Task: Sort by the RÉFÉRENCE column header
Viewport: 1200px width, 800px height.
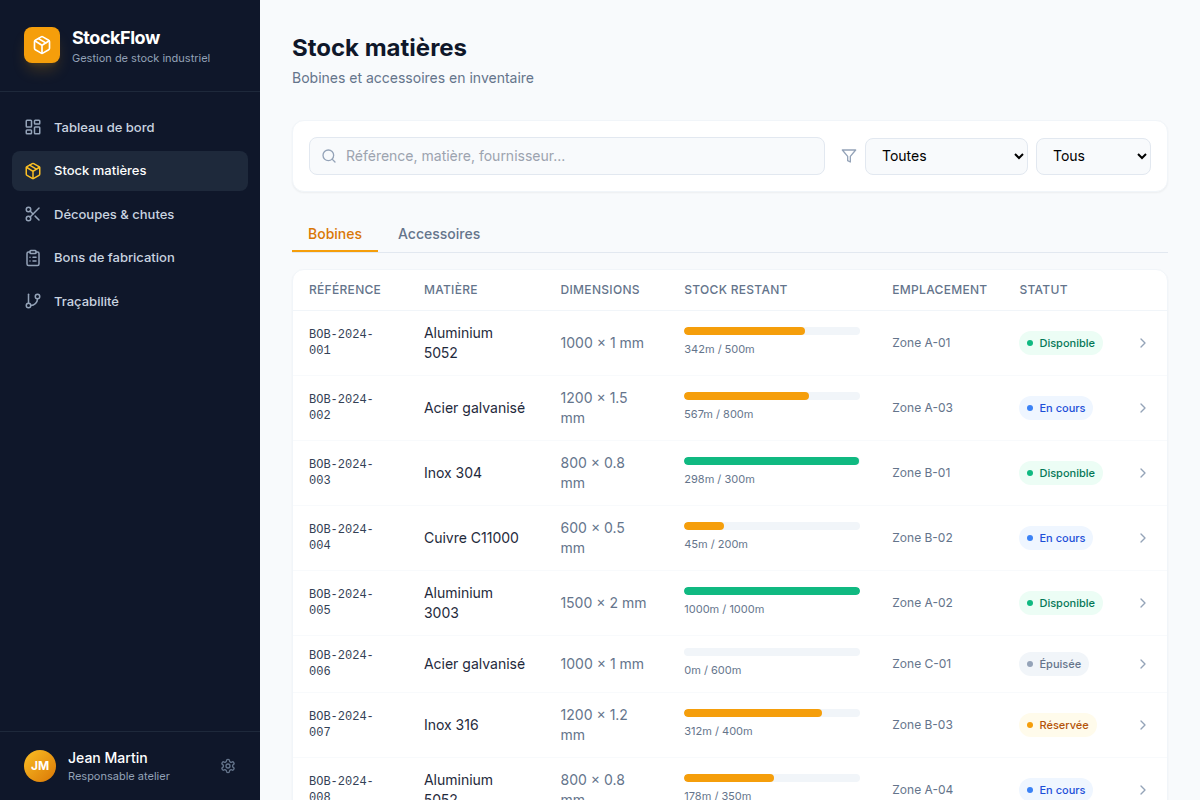Action: [x=345, y=290]
